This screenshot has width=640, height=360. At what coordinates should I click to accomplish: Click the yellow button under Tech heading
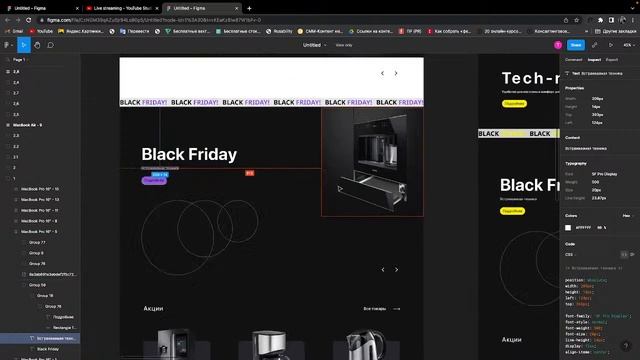coord(514,104)
